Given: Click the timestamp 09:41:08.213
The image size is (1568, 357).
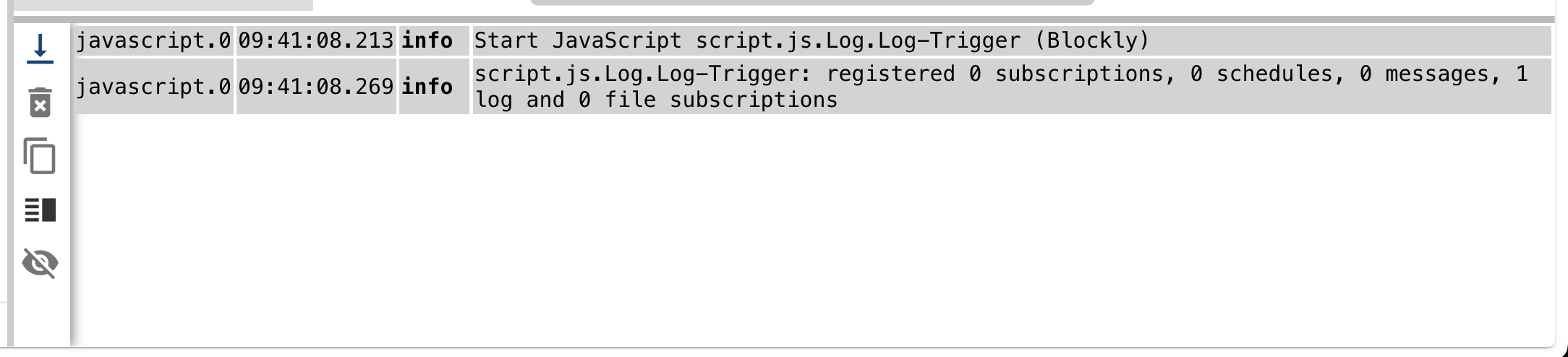Looking at the screenshot, I should (x=316, y=40).
